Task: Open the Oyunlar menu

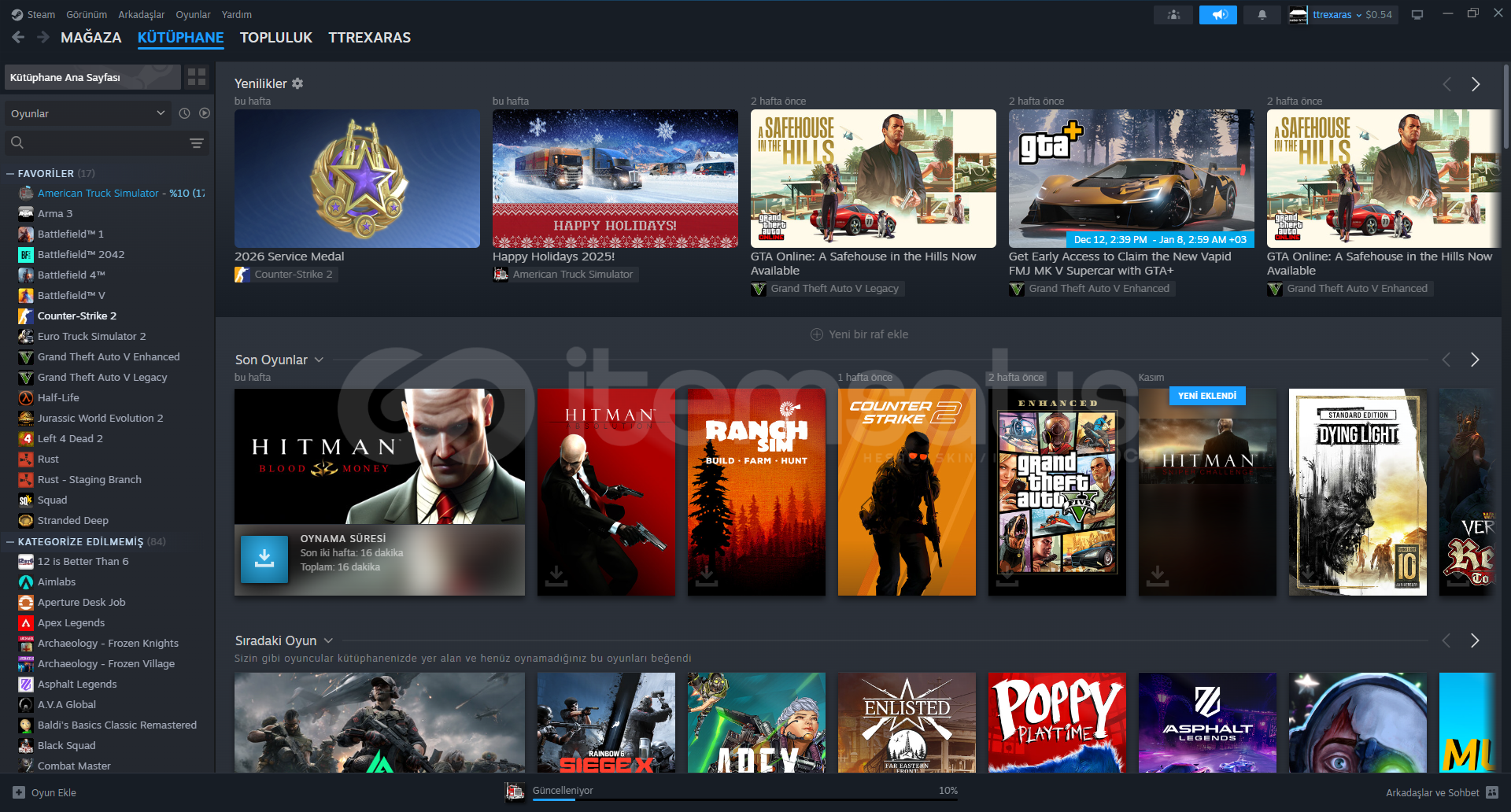Action: coord(193,14)
